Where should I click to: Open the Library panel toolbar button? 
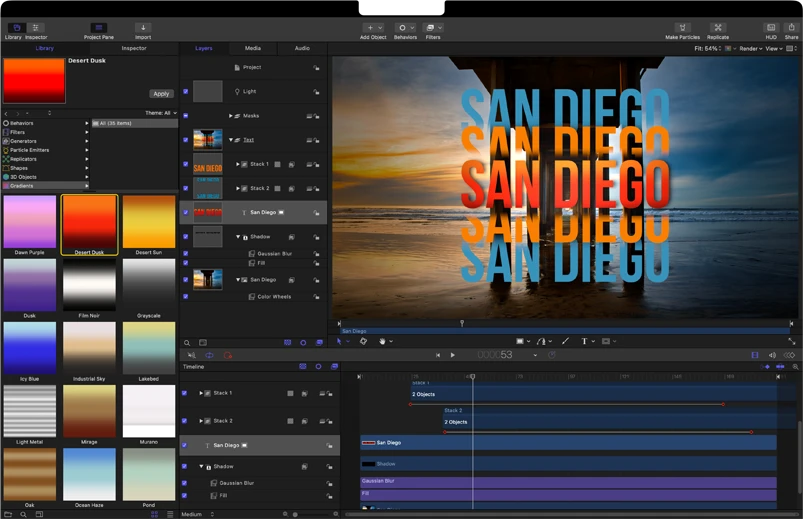(x=16, y=28)
